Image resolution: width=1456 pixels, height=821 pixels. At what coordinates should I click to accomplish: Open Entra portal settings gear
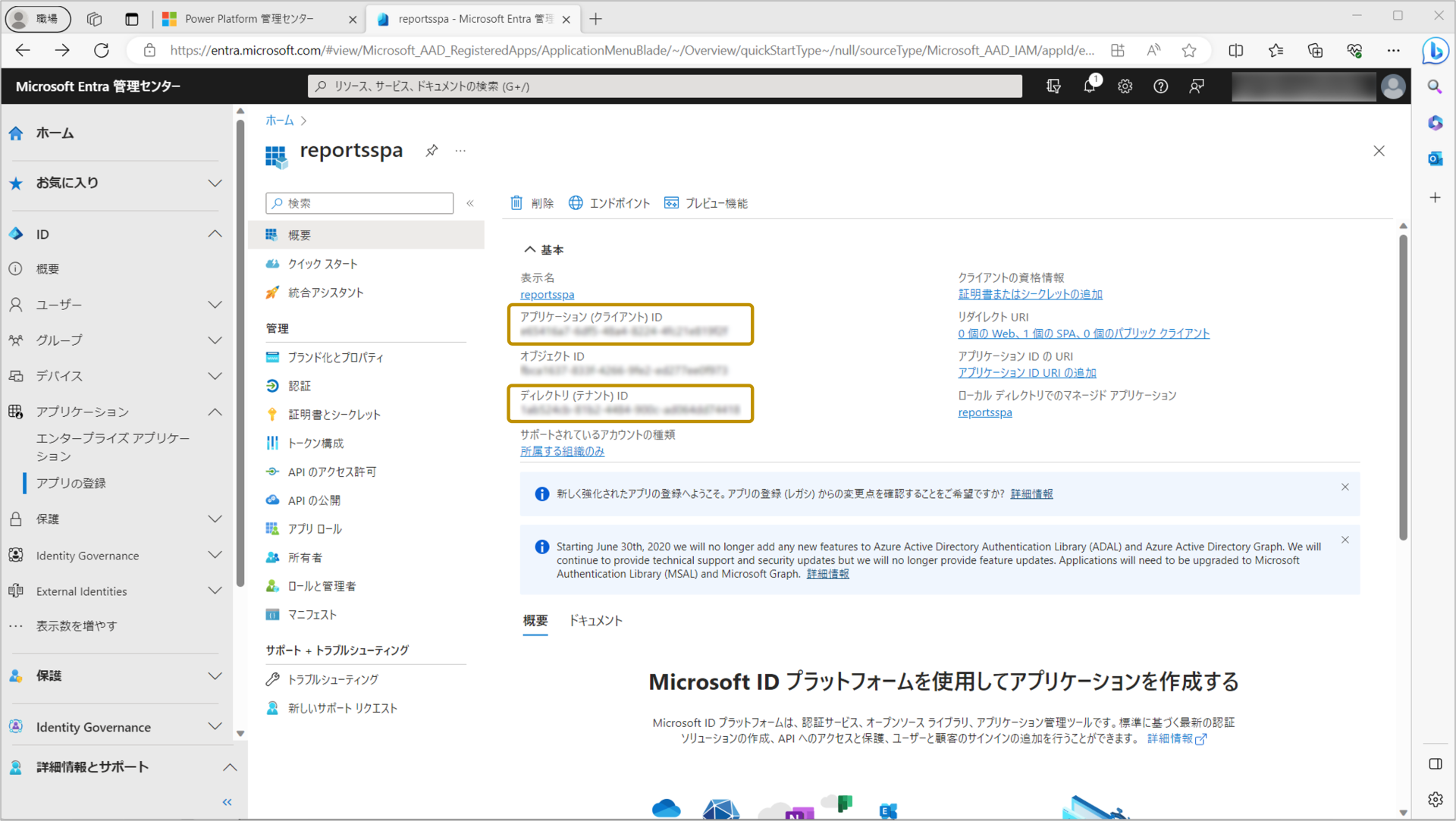[1125, 86]
